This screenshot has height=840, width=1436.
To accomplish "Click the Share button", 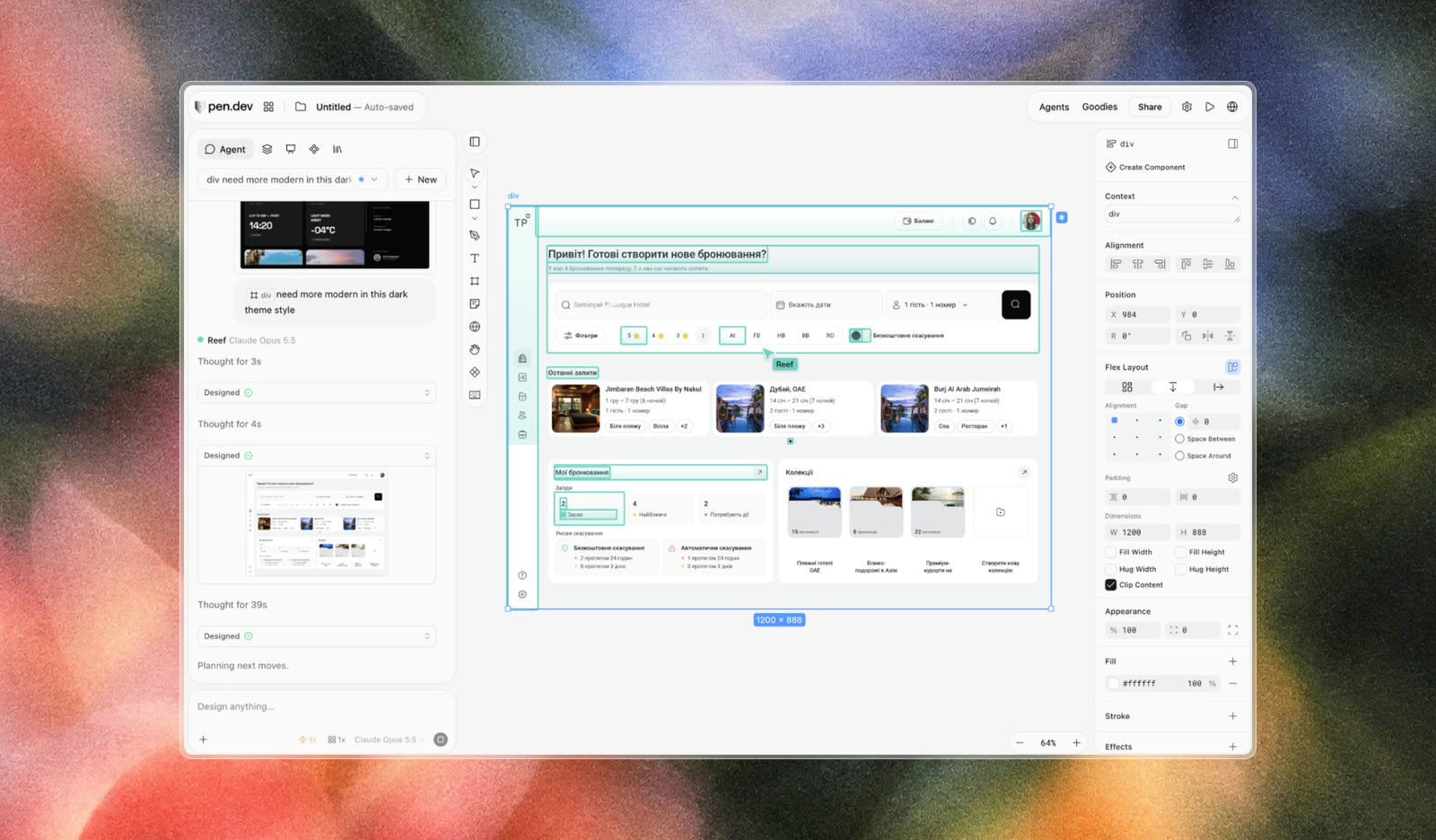I will pos(1150,107).
